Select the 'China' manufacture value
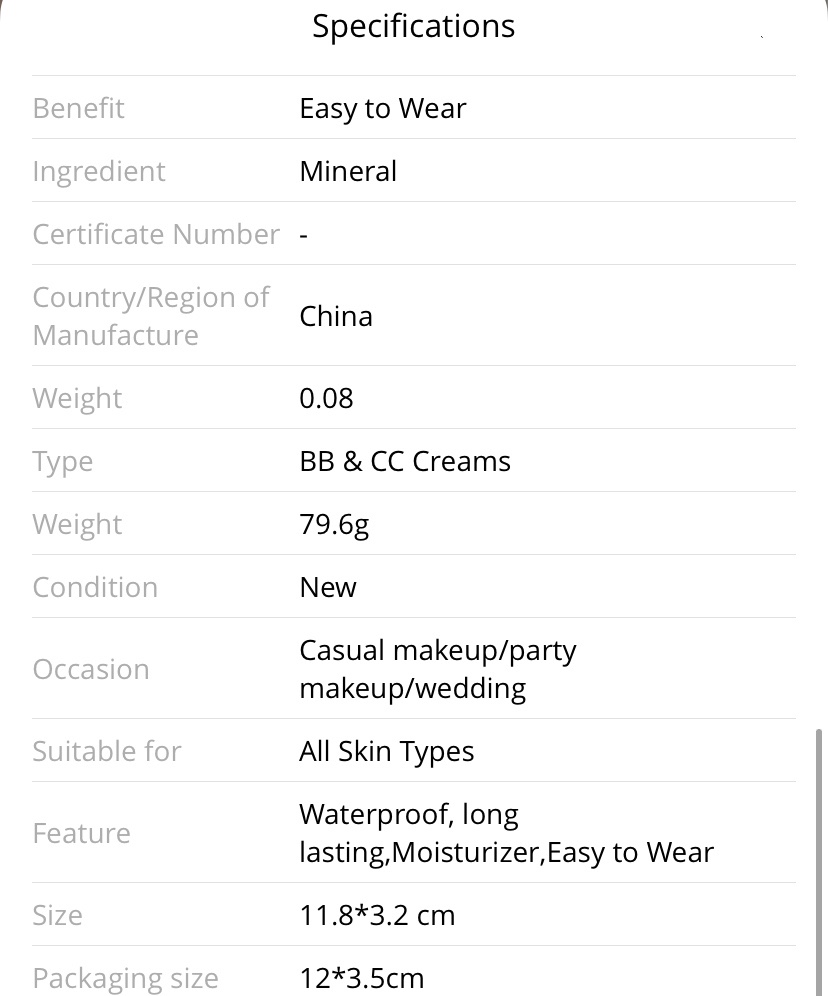 point(335,316)
